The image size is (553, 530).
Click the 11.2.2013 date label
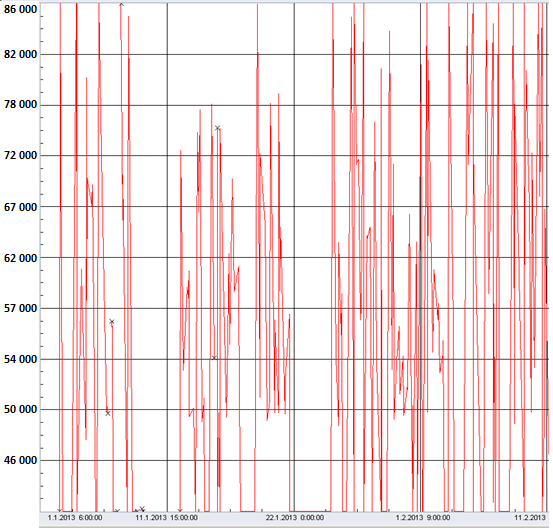530,518
